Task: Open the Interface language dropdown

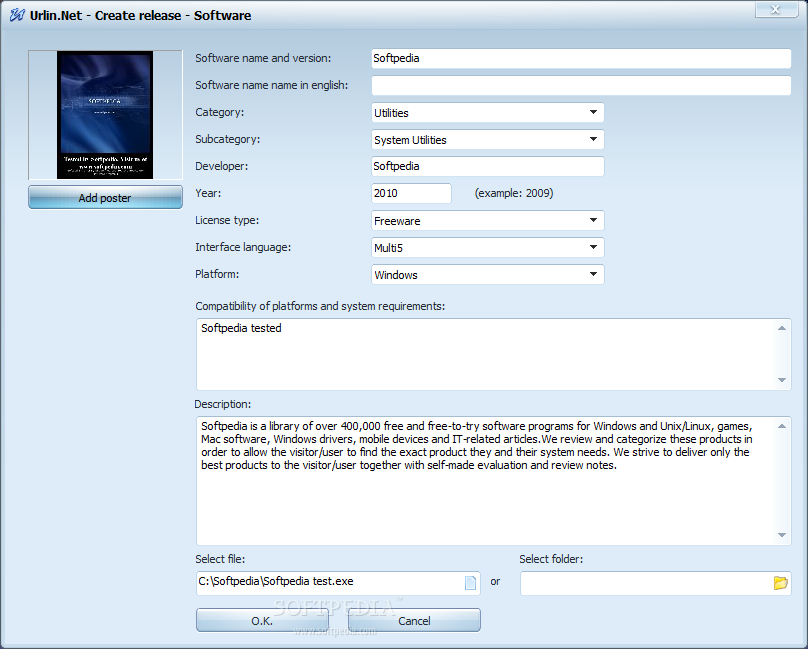Action: click(x=487, y=247)
